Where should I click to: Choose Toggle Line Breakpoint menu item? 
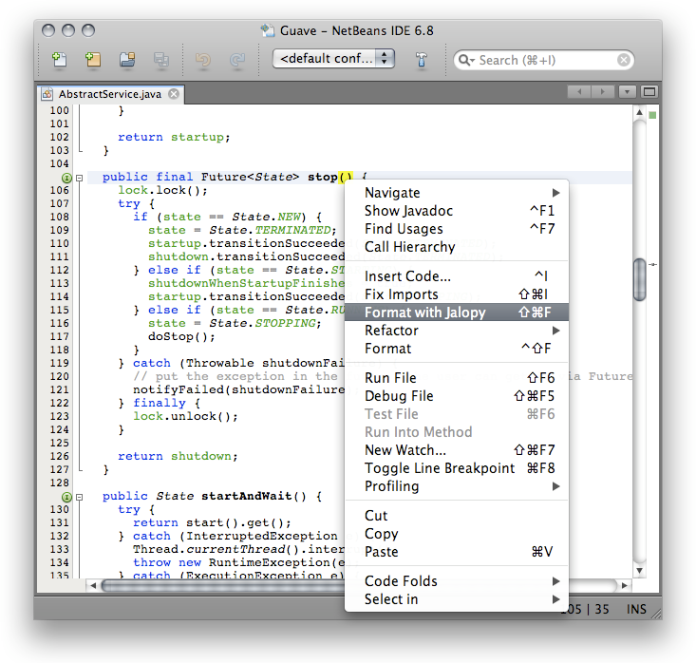tap(457, 468)
